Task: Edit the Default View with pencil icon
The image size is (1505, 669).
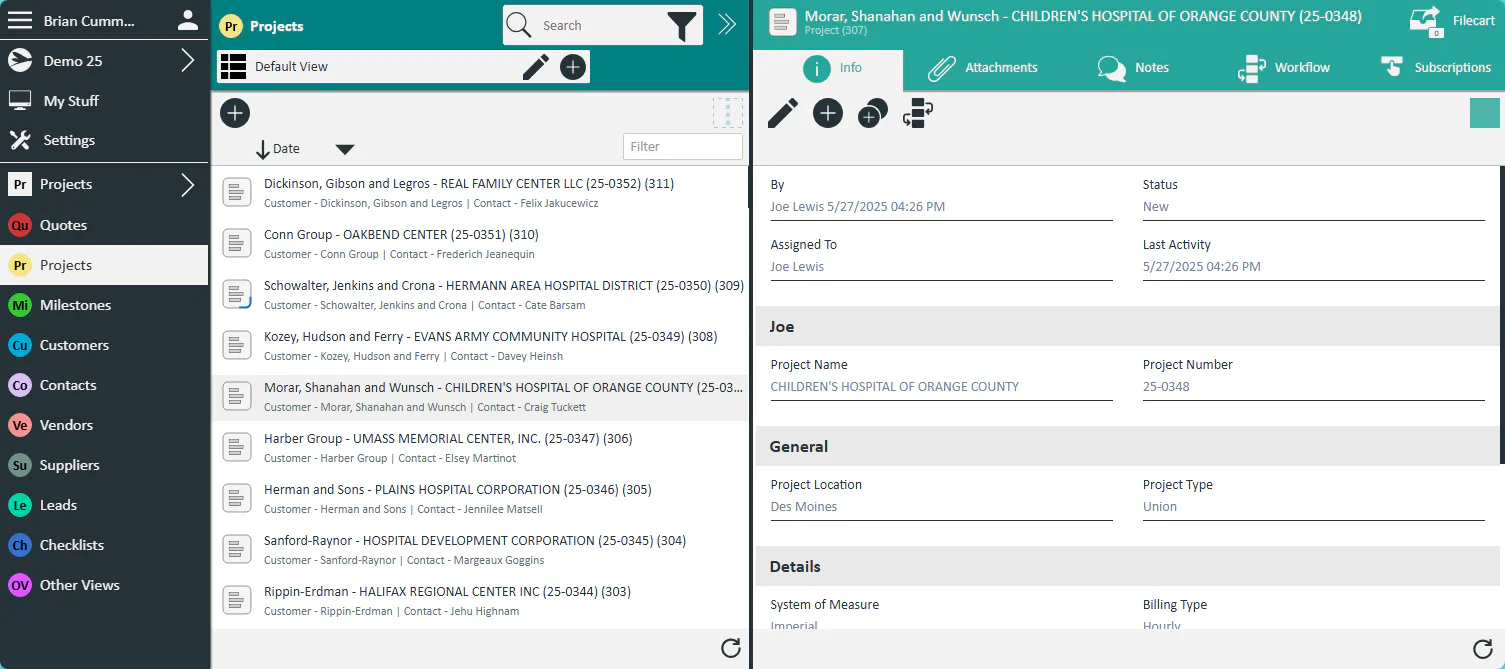Action: pyautogui.click(x=536, y=67)
